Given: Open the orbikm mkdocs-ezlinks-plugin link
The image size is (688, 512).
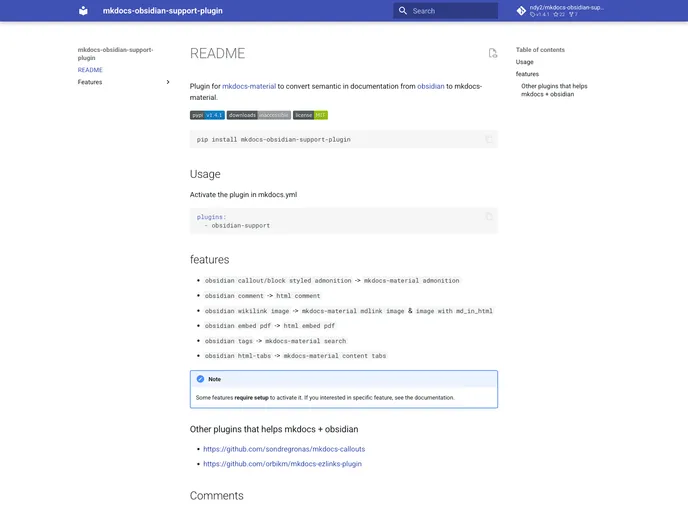Looking at the screenshot, I should point(282,464).
